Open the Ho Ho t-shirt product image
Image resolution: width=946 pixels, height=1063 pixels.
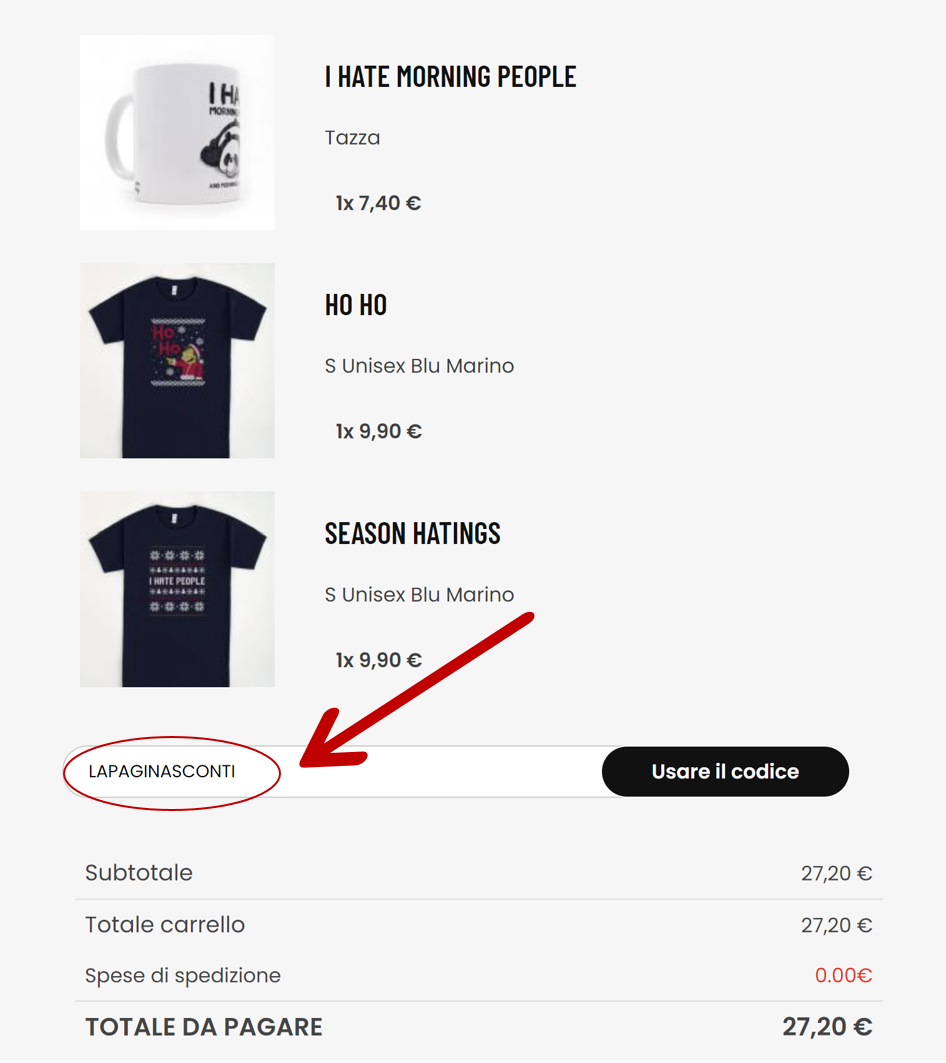click(x=177, y=361)
